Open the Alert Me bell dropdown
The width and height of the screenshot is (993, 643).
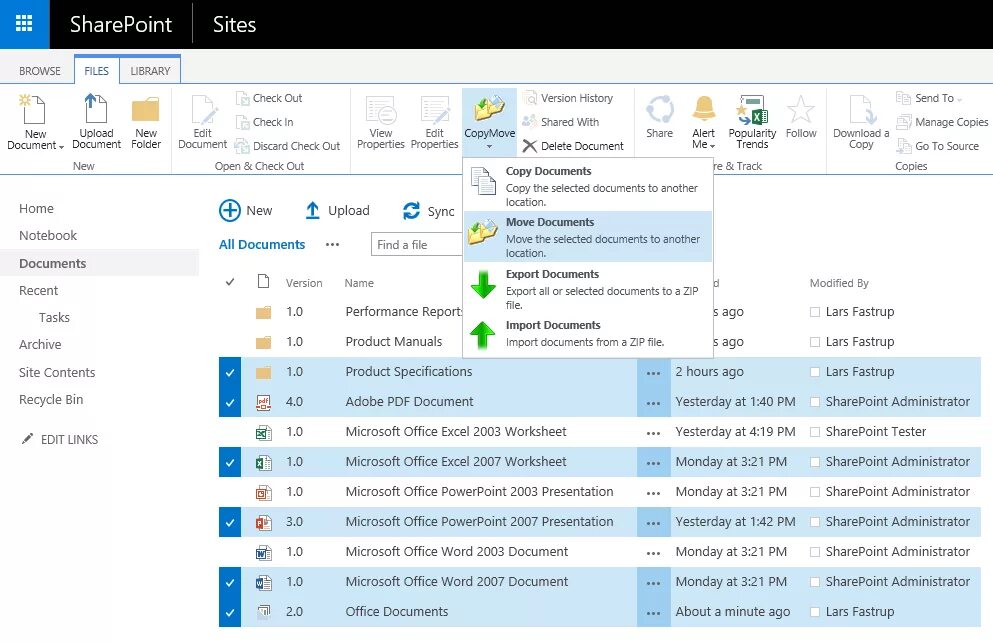703,122
